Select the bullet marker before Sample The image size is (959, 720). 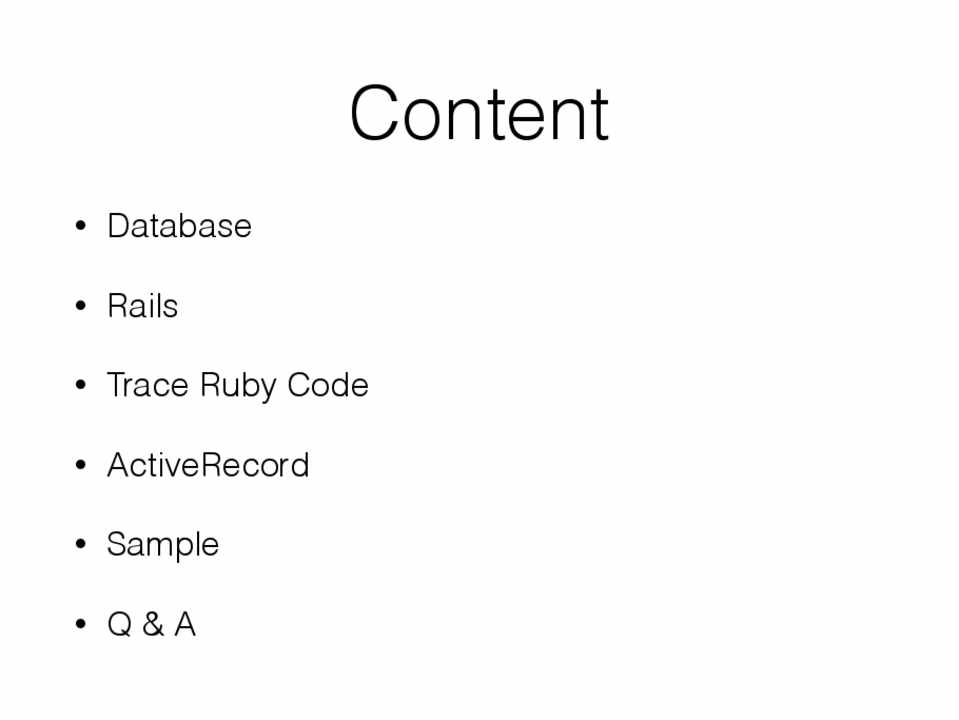click(80, 545)
